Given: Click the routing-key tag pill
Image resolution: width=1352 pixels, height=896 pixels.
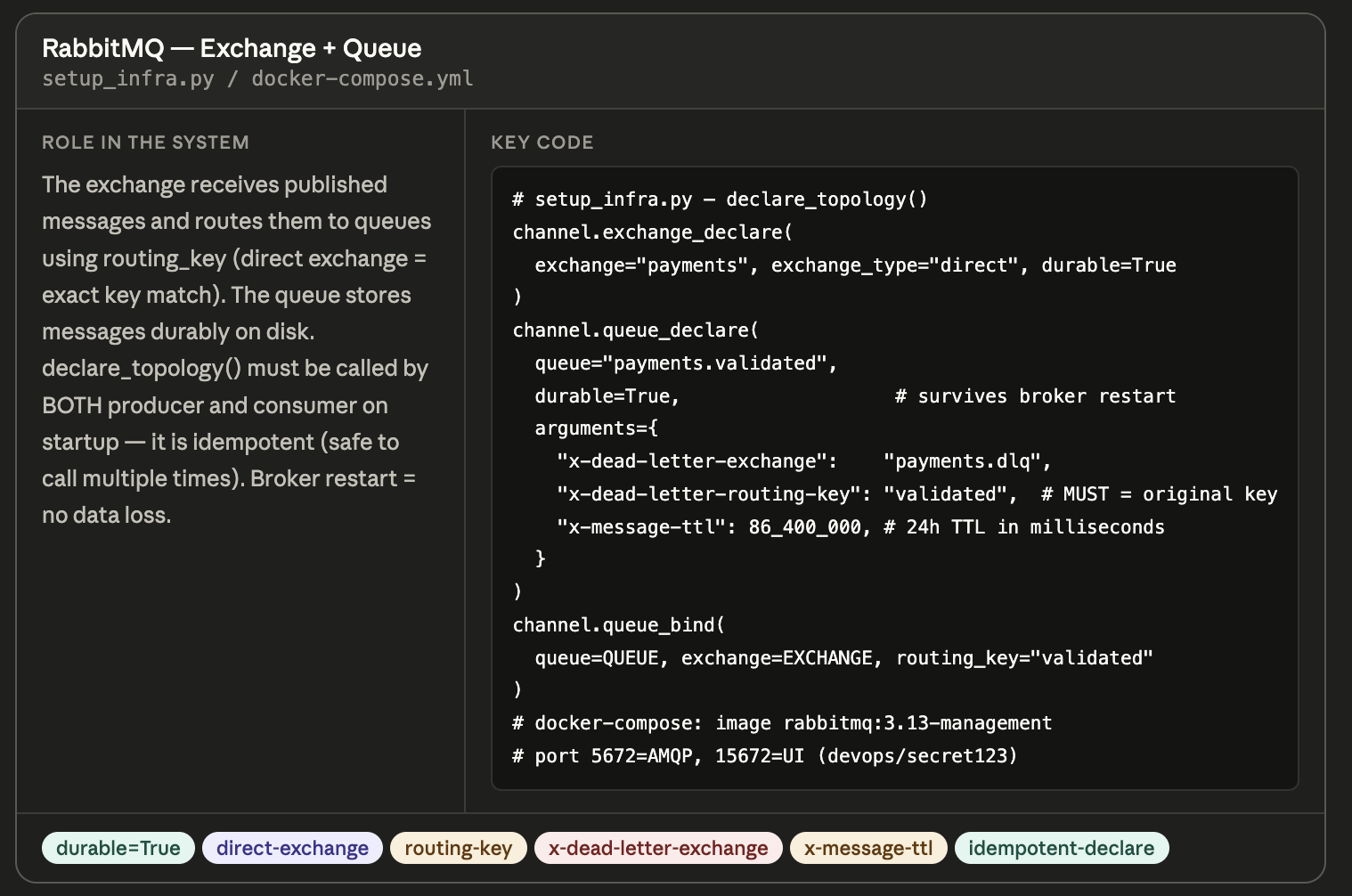Looking at the screenshot, I should 459,848.
